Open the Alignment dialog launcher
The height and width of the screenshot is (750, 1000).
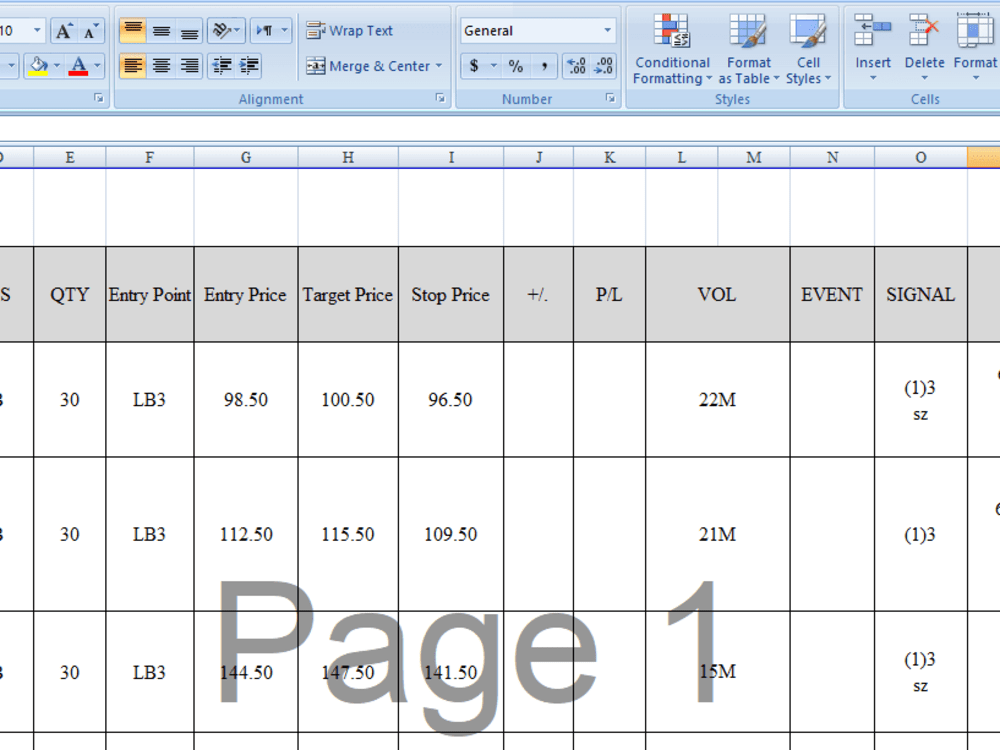coord(439,98)
